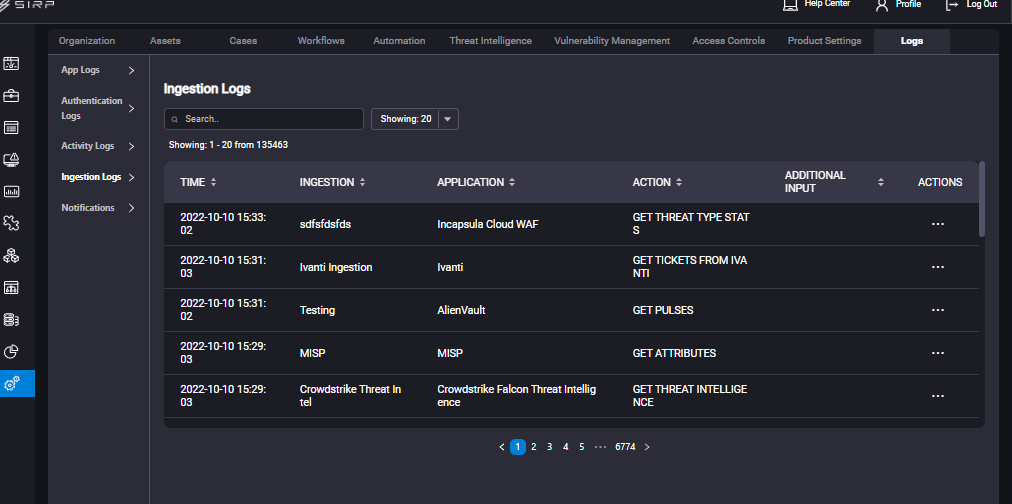Switch to Workflows tab

coord(321,41)
